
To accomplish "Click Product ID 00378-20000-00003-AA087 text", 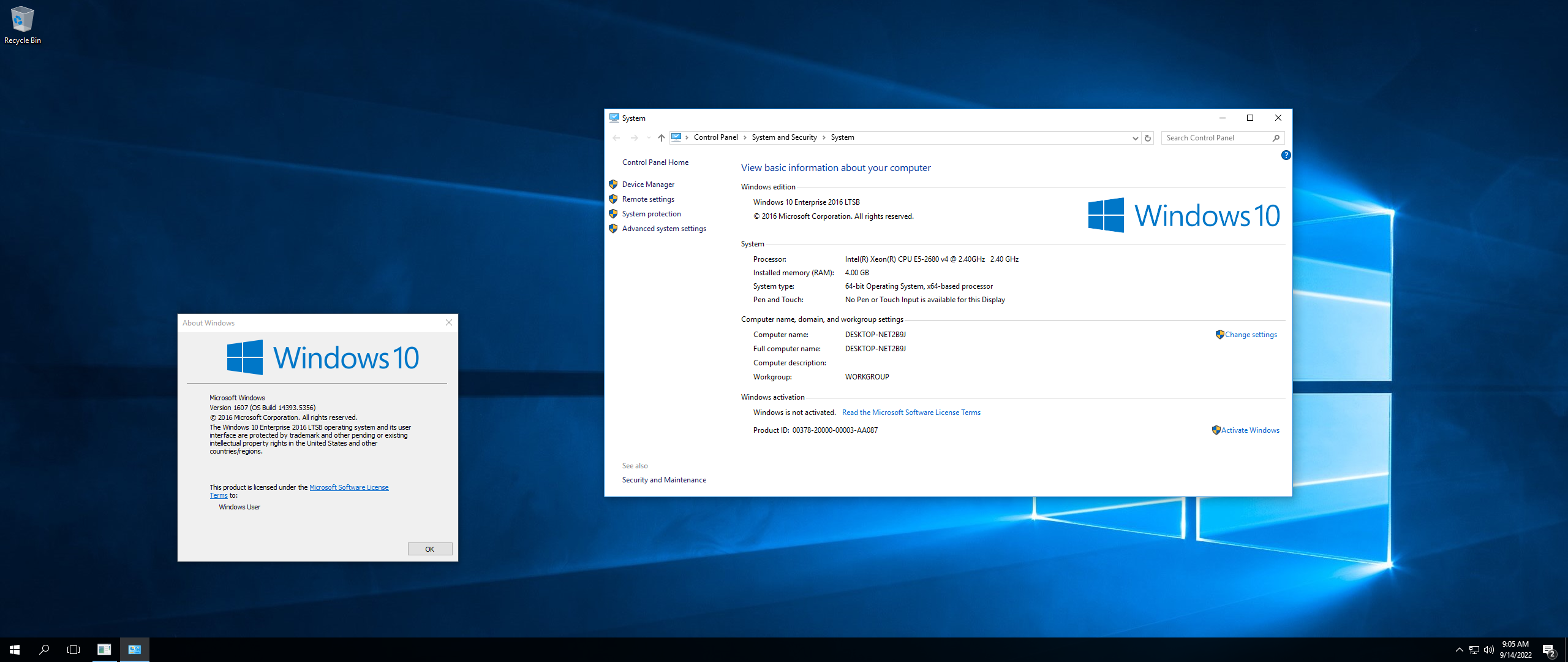I will click(815, 430).
